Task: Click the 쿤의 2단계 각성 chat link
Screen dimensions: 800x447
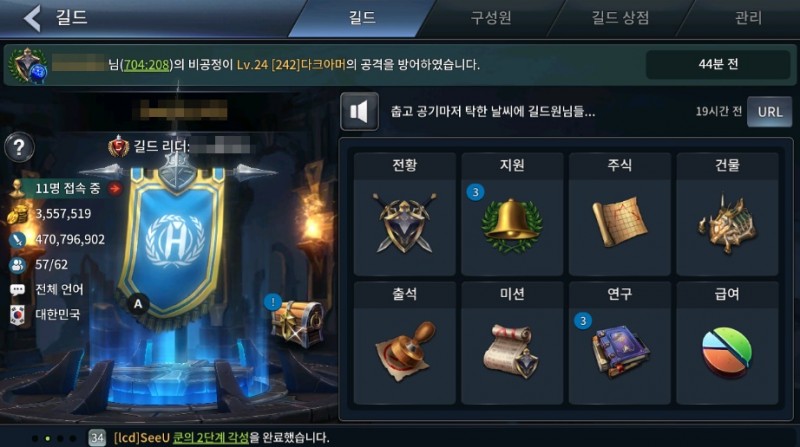Action: 210,437
